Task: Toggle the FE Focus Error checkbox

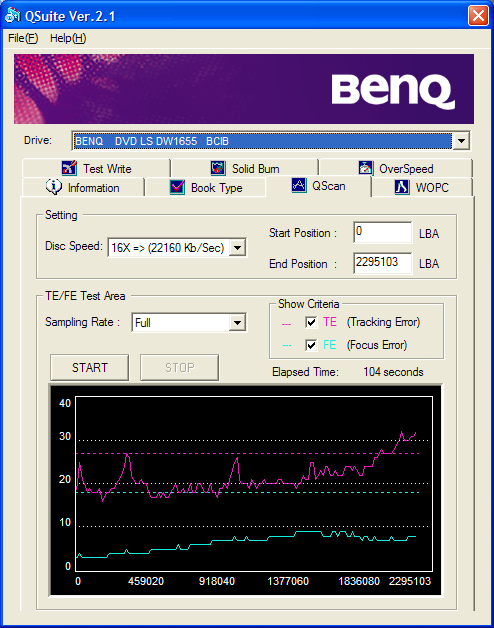Action: click(x=311, y=345)
